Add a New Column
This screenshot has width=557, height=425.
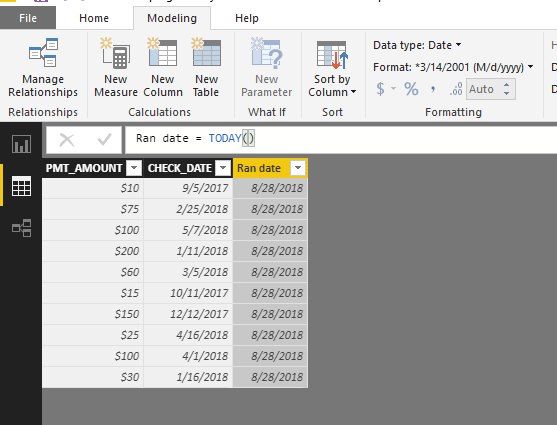[163, 68]
